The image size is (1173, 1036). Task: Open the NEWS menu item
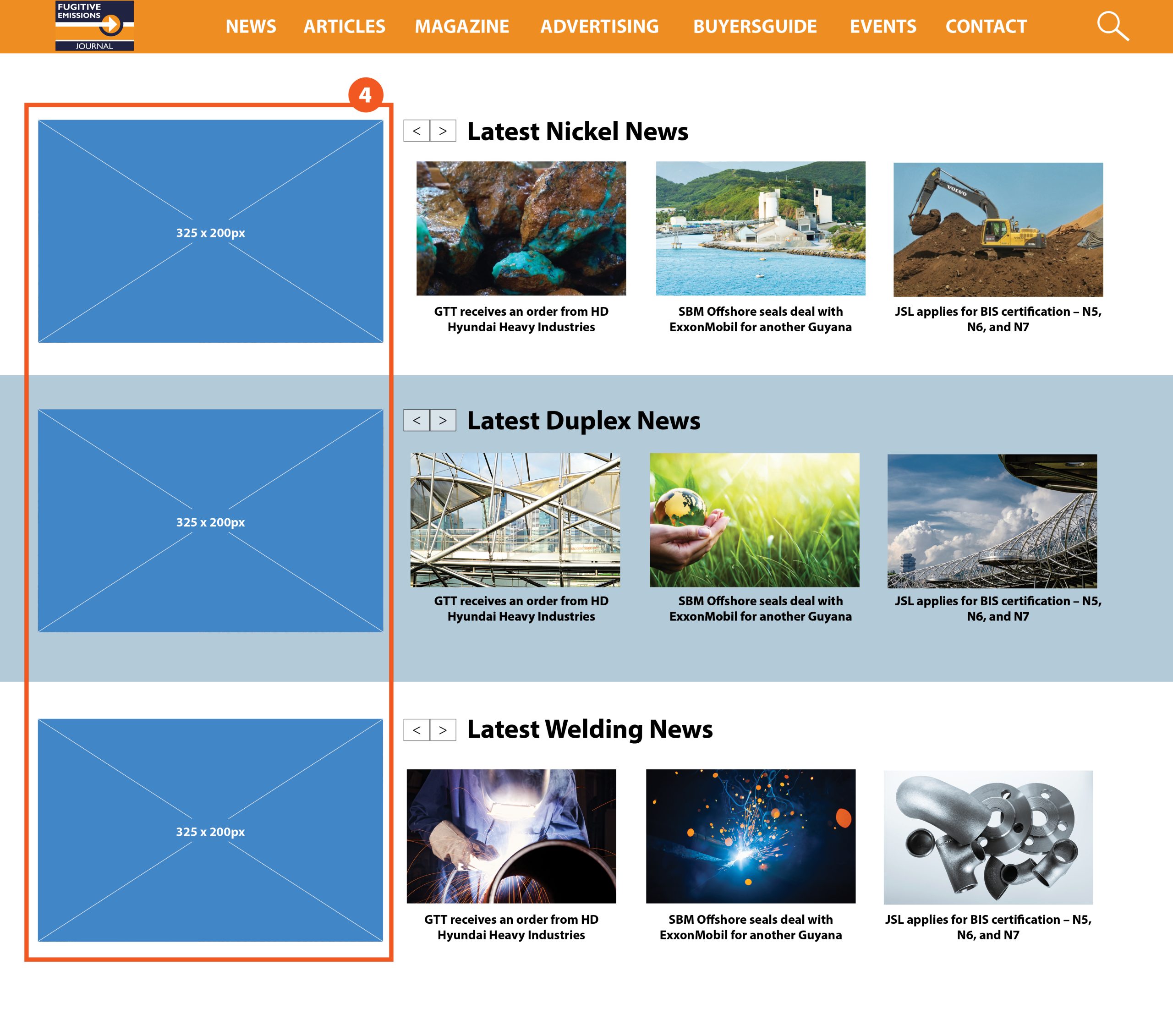pos(251,27)
